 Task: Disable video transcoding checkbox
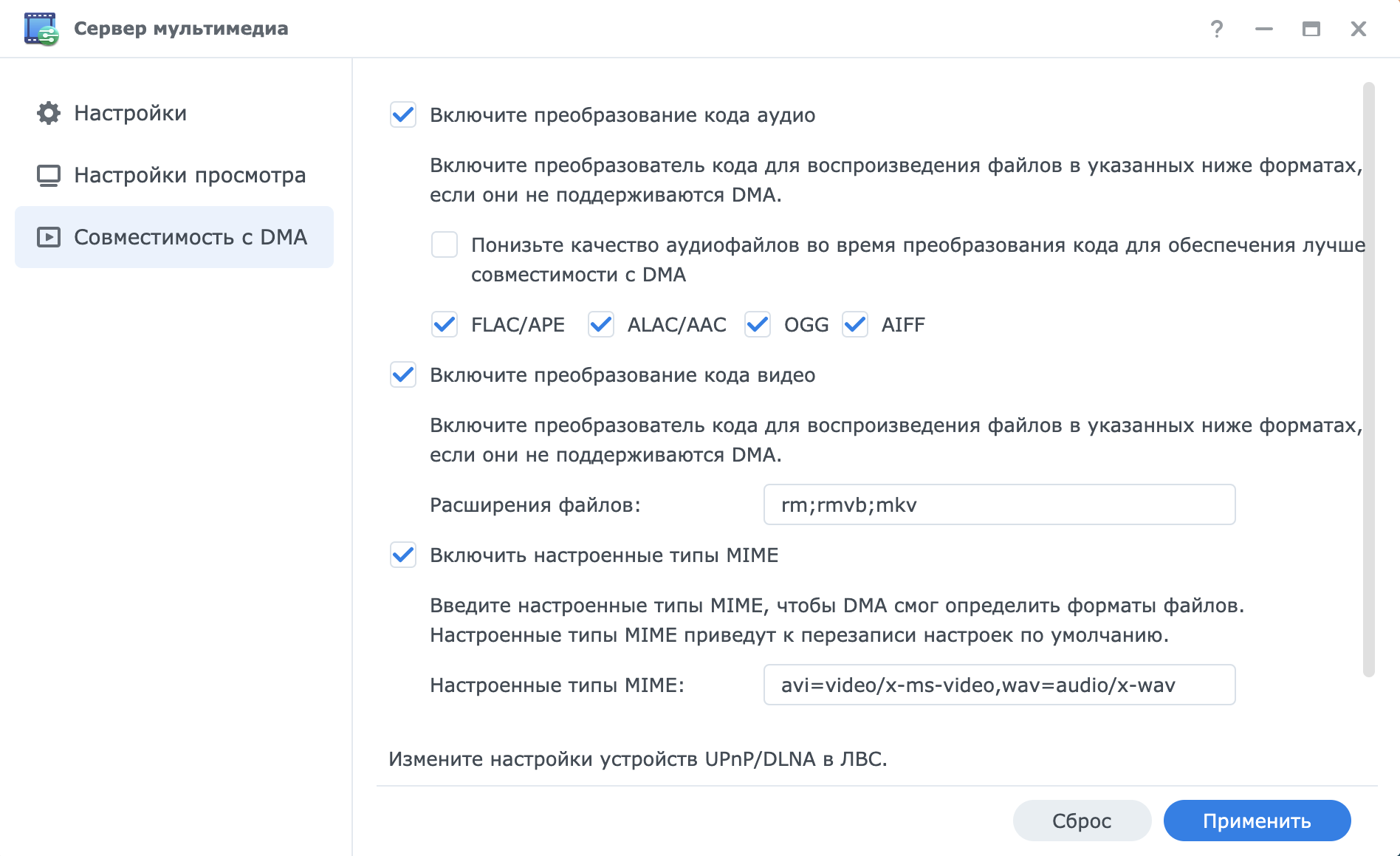coord(403,375)
